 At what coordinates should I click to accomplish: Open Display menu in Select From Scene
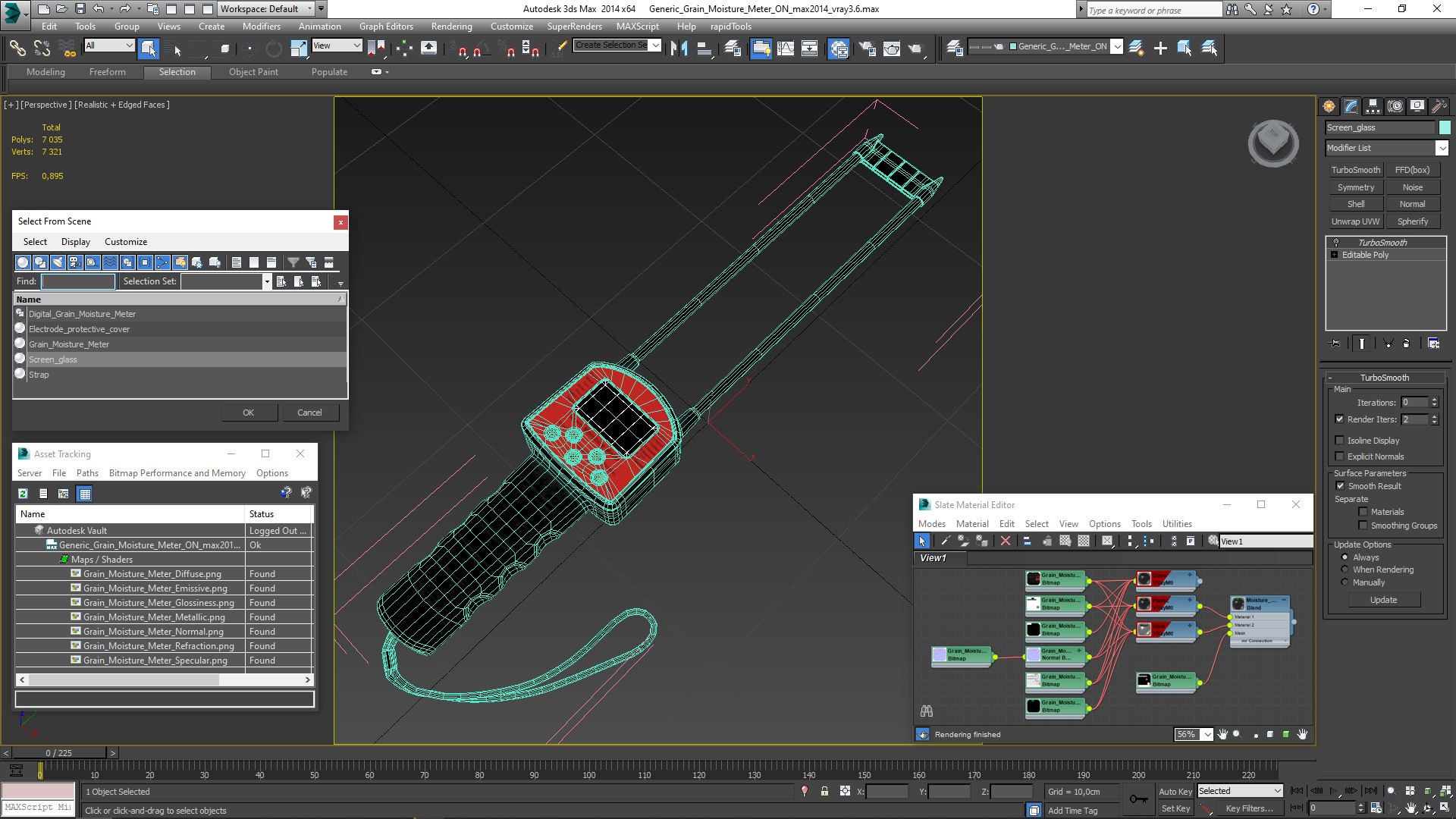(x=76, y=242)
